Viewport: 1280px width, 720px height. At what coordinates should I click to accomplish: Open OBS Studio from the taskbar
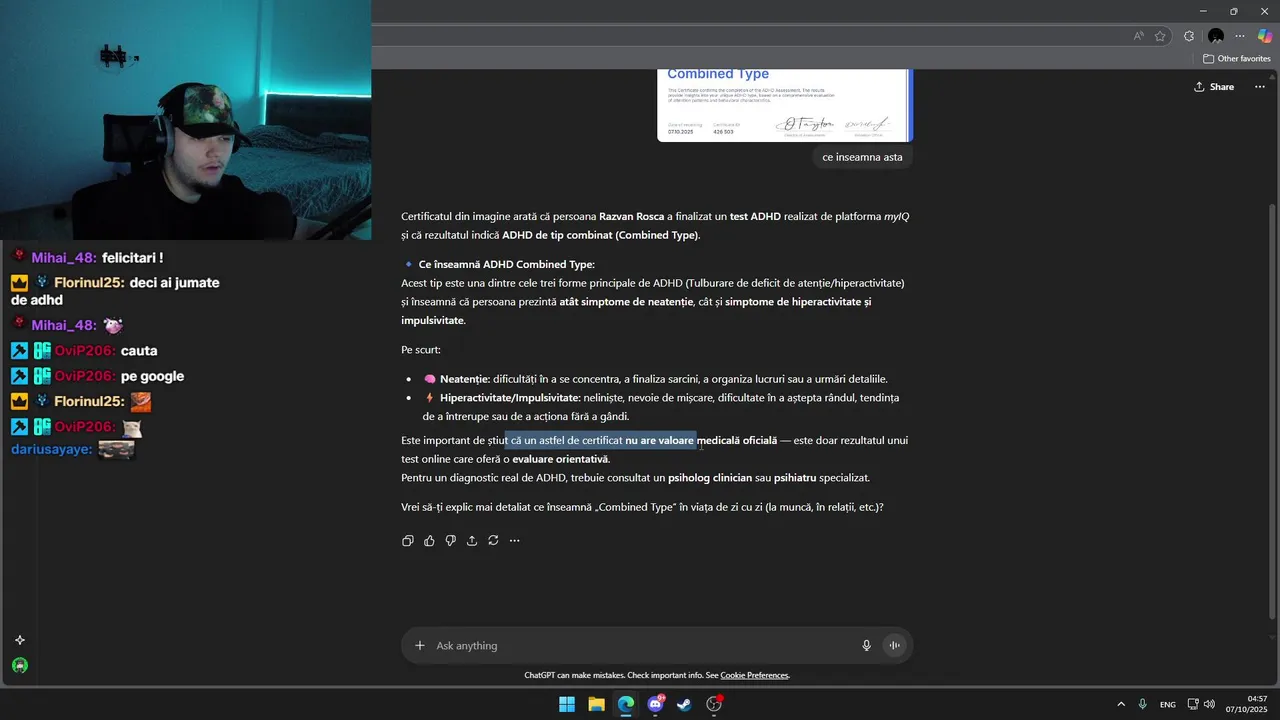click(714, 704)
